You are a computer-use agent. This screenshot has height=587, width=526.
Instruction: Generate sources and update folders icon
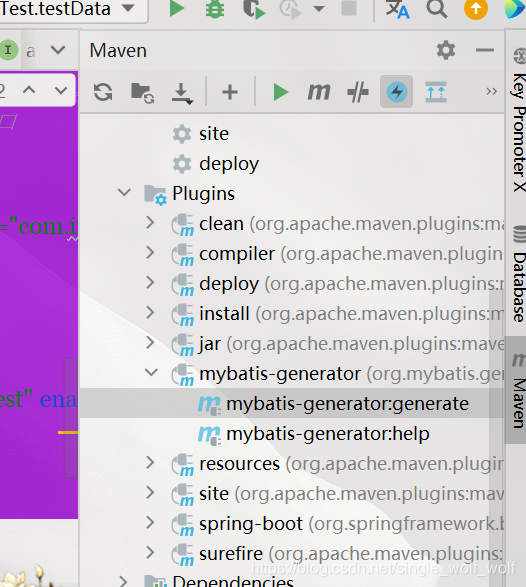(x=142, y=92)
